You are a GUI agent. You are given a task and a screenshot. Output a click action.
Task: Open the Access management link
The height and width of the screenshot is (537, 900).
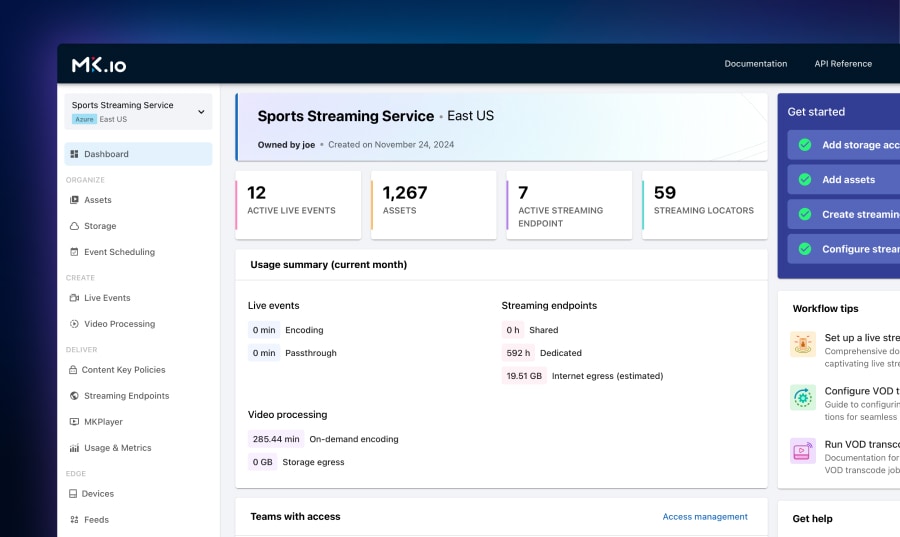[704, 517]
